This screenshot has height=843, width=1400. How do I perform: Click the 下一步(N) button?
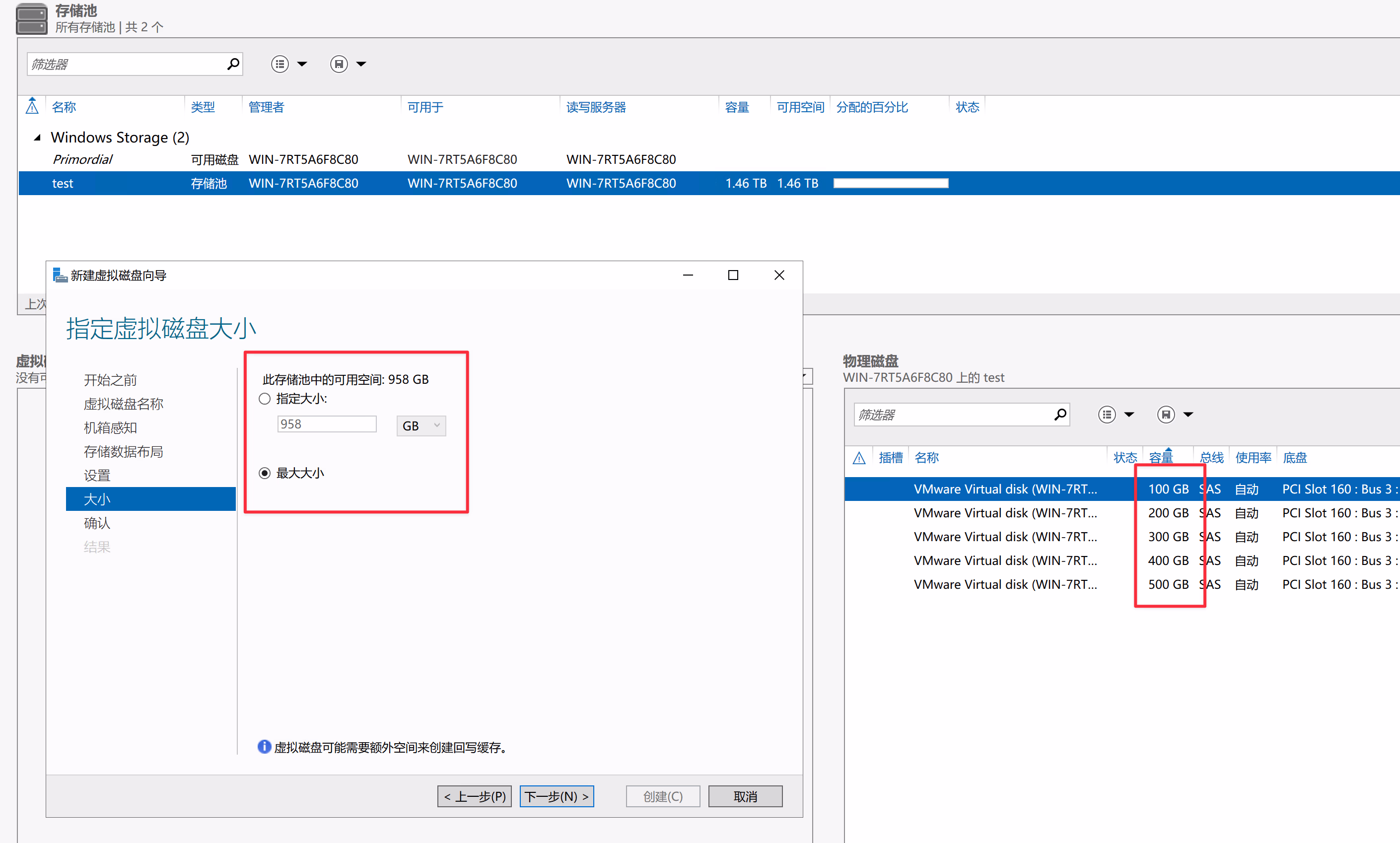(x=556, y=796)
